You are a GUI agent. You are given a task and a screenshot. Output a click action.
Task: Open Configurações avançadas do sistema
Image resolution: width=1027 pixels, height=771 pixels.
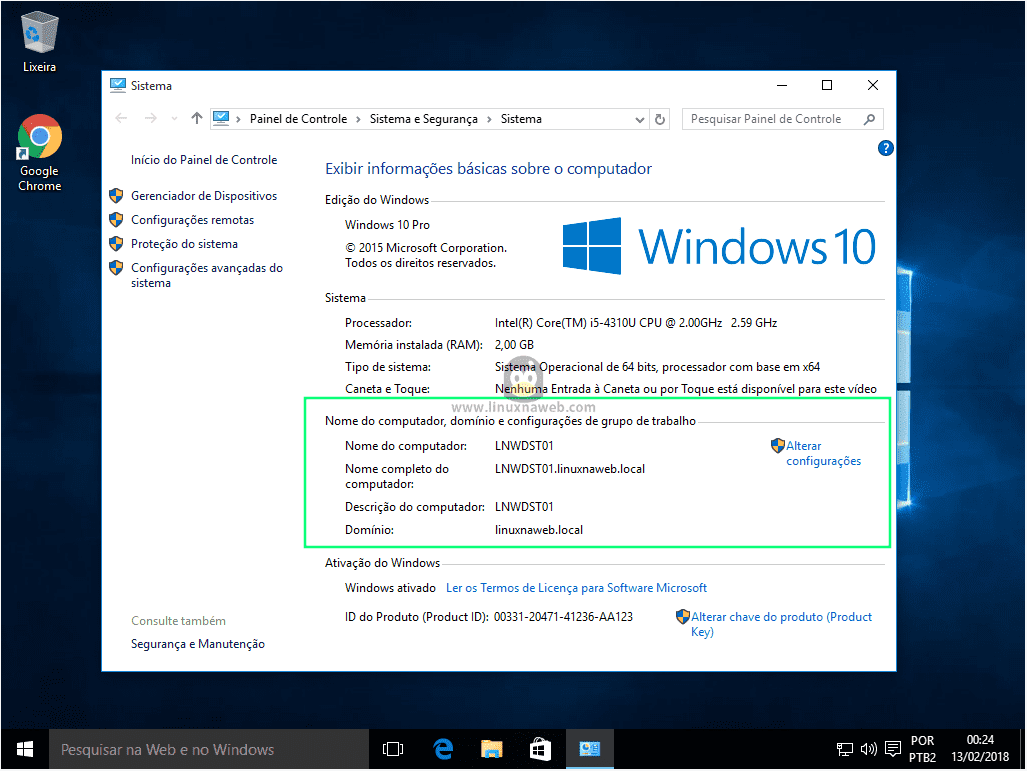[x=207, y=275]
